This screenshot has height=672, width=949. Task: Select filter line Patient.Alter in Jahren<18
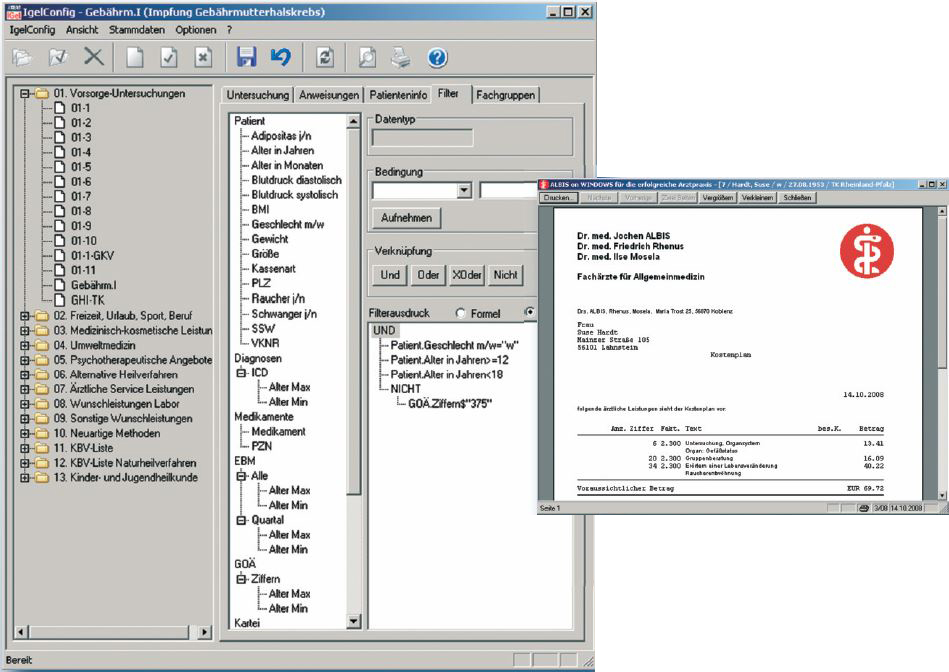click(x=447, y=375)
